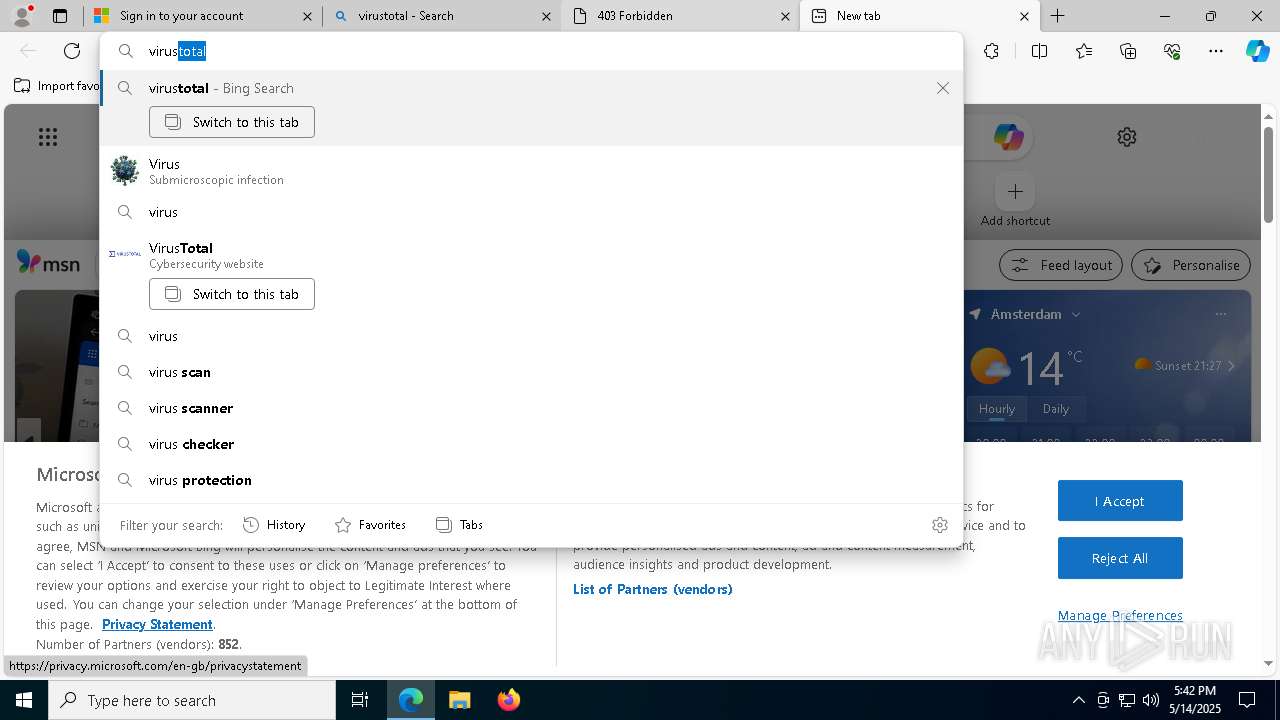Close the virustotal - Search tab

pyautogui.click(x=546, y=16)
